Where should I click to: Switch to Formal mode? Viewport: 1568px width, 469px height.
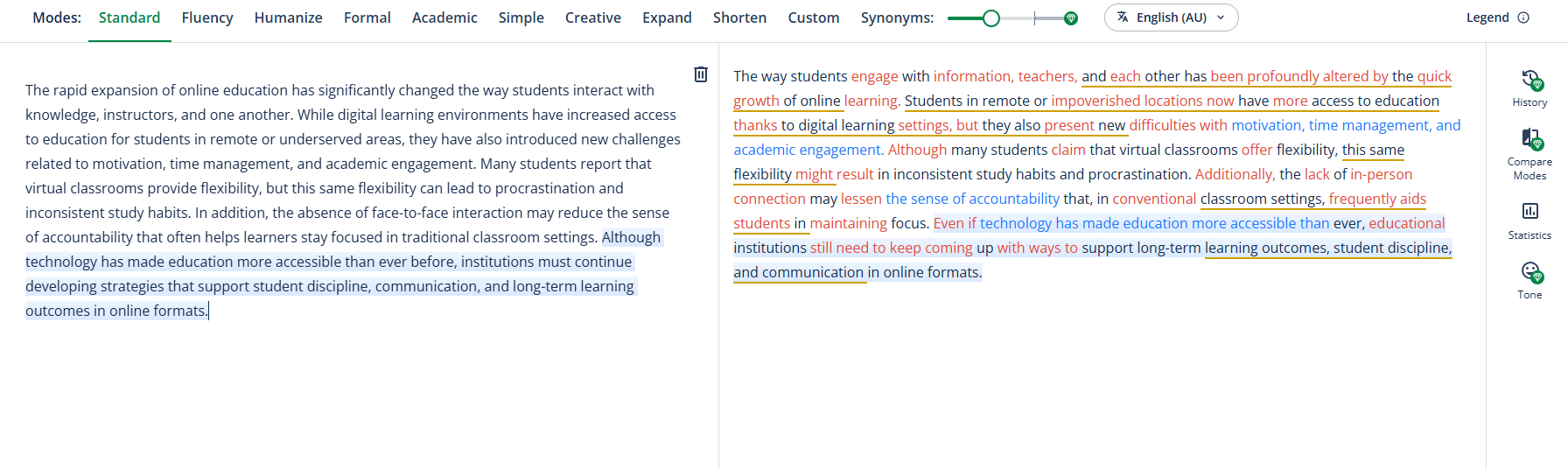[367, 17]
